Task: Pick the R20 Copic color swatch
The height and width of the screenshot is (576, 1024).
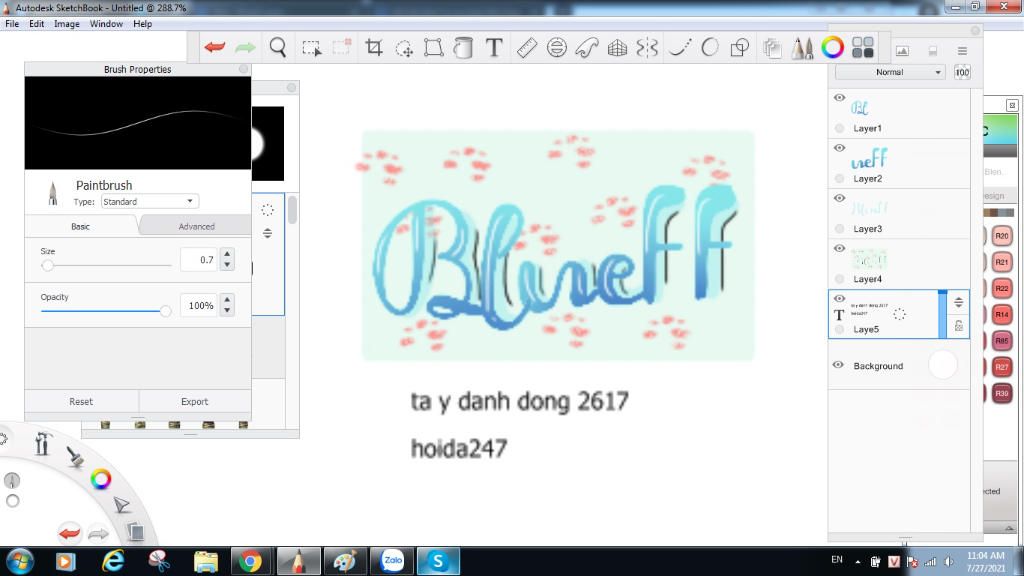Action: [1001, 236]
